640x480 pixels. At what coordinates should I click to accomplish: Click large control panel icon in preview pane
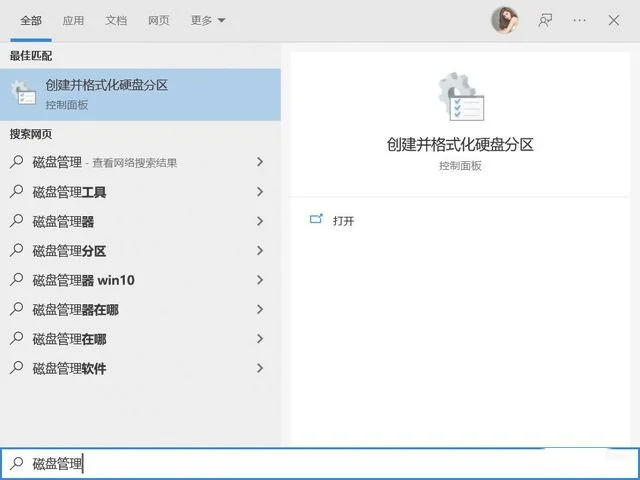point(461,97)
